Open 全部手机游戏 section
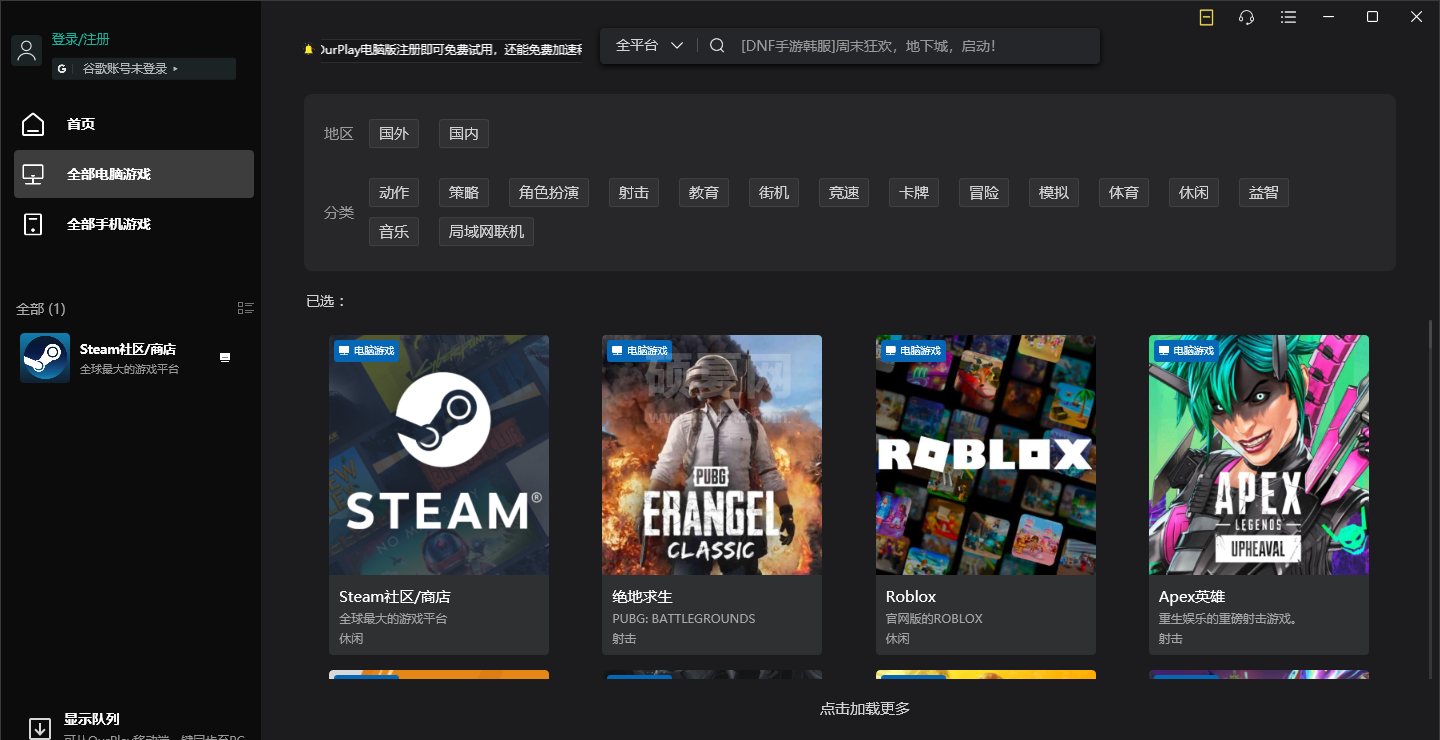The image size is (1440, 740). click(109, 224)
